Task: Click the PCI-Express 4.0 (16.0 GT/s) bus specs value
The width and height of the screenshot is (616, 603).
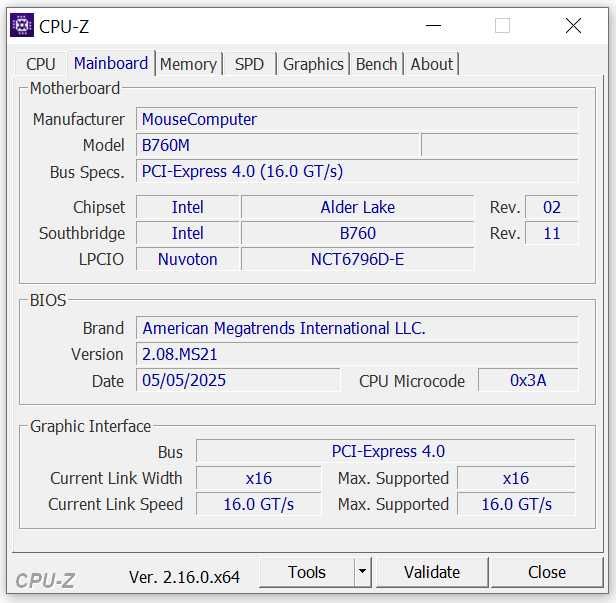Action: point(357,171)
